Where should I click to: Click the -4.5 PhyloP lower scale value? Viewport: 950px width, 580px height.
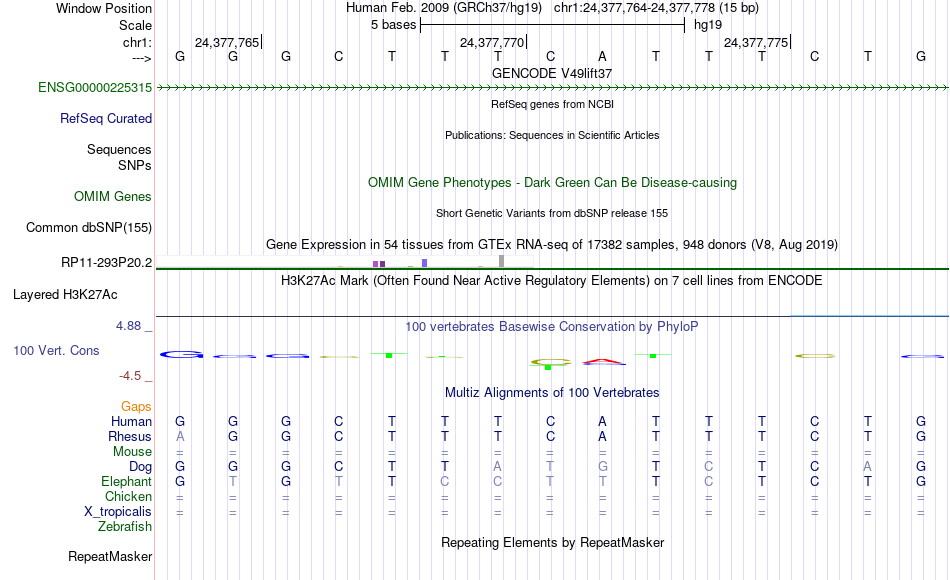coord(130,376)
